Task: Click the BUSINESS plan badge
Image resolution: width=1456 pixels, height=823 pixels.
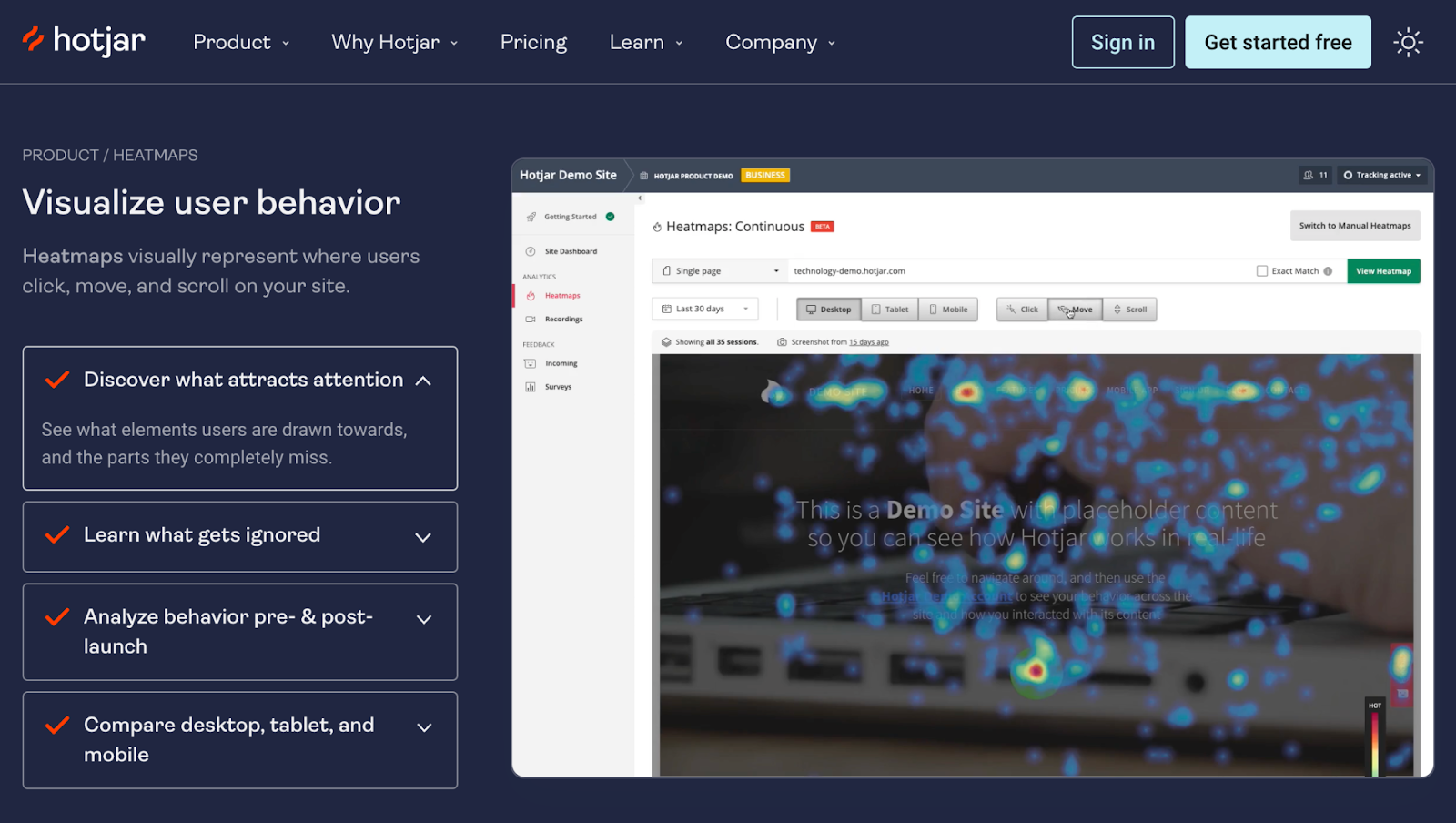Action: [x=765, y=175]
